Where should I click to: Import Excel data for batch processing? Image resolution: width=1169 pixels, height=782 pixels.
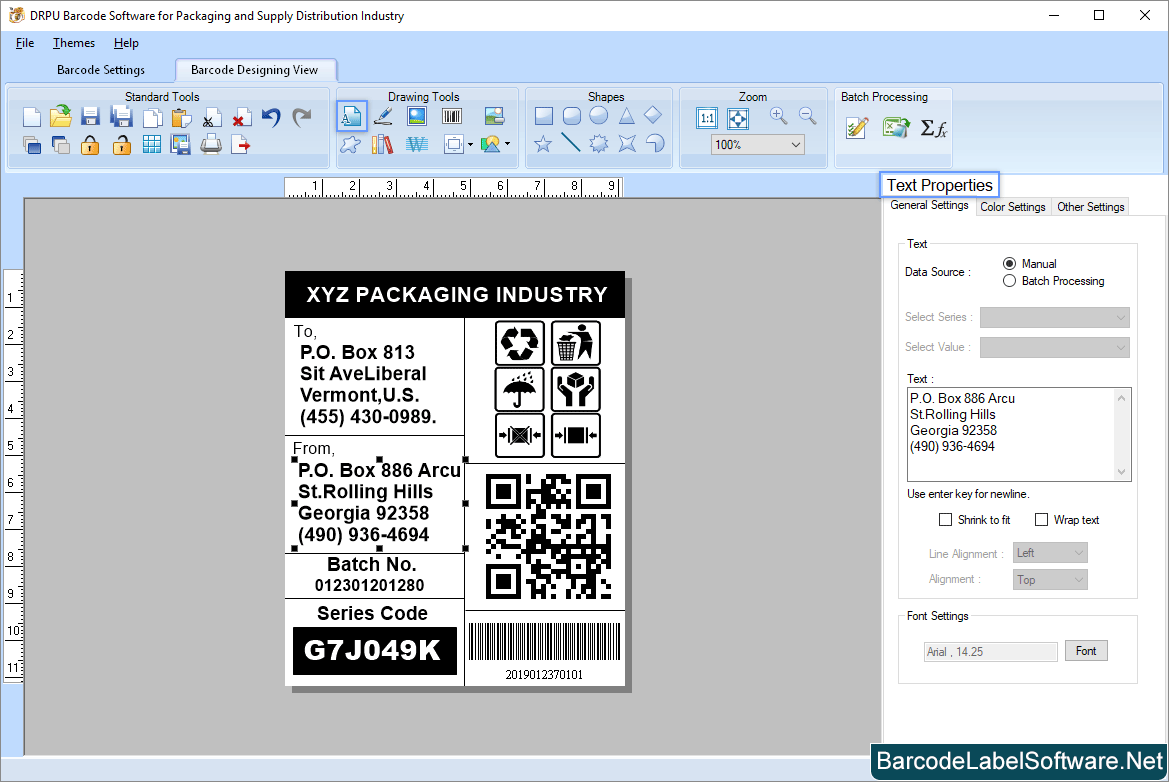tap(895, 128)
